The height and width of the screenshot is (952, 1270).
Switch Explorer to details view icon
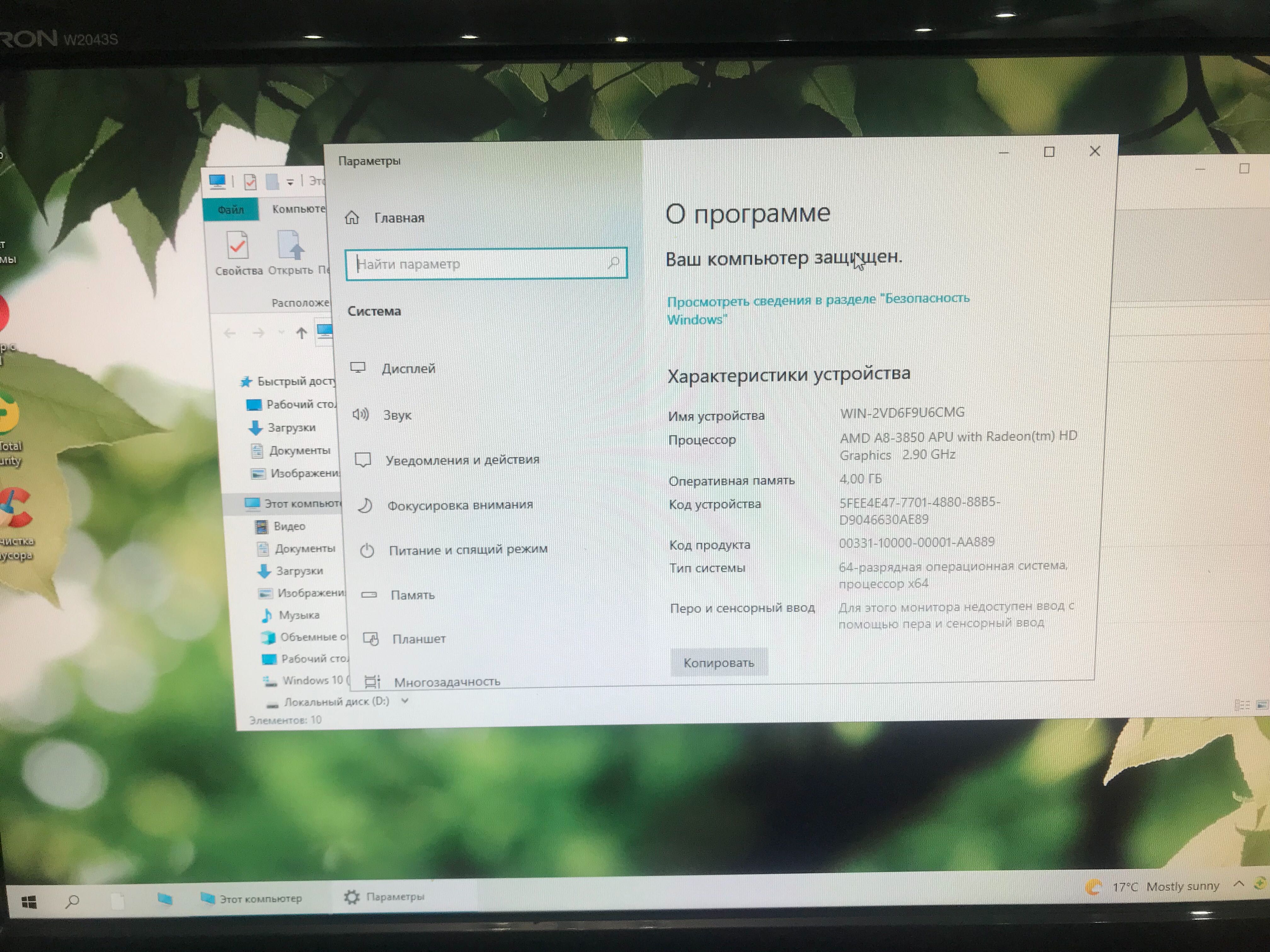point(1242,705)
